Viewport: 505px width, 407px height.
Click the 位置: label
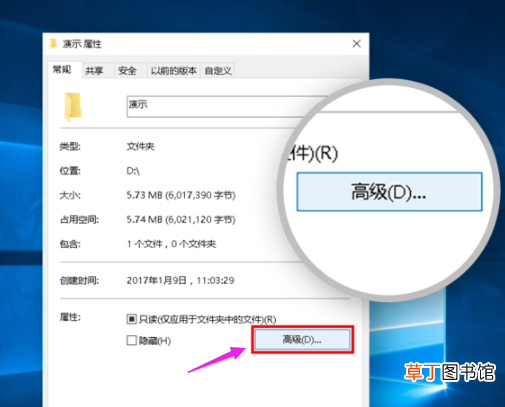click(x=70, y=171)
